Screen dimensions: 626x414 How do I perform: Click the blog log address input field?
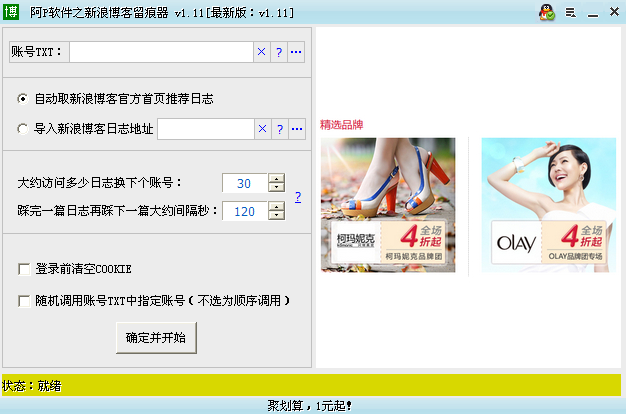click(x=206, y=129)
